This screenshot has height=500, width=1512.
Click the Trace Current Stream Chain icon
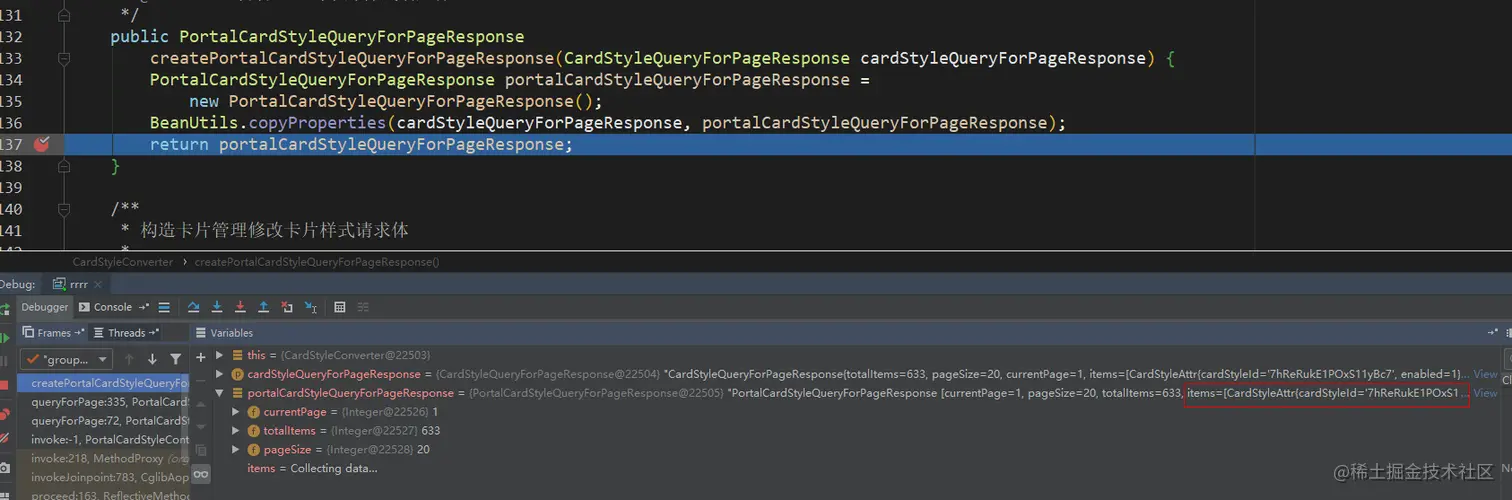363,307
